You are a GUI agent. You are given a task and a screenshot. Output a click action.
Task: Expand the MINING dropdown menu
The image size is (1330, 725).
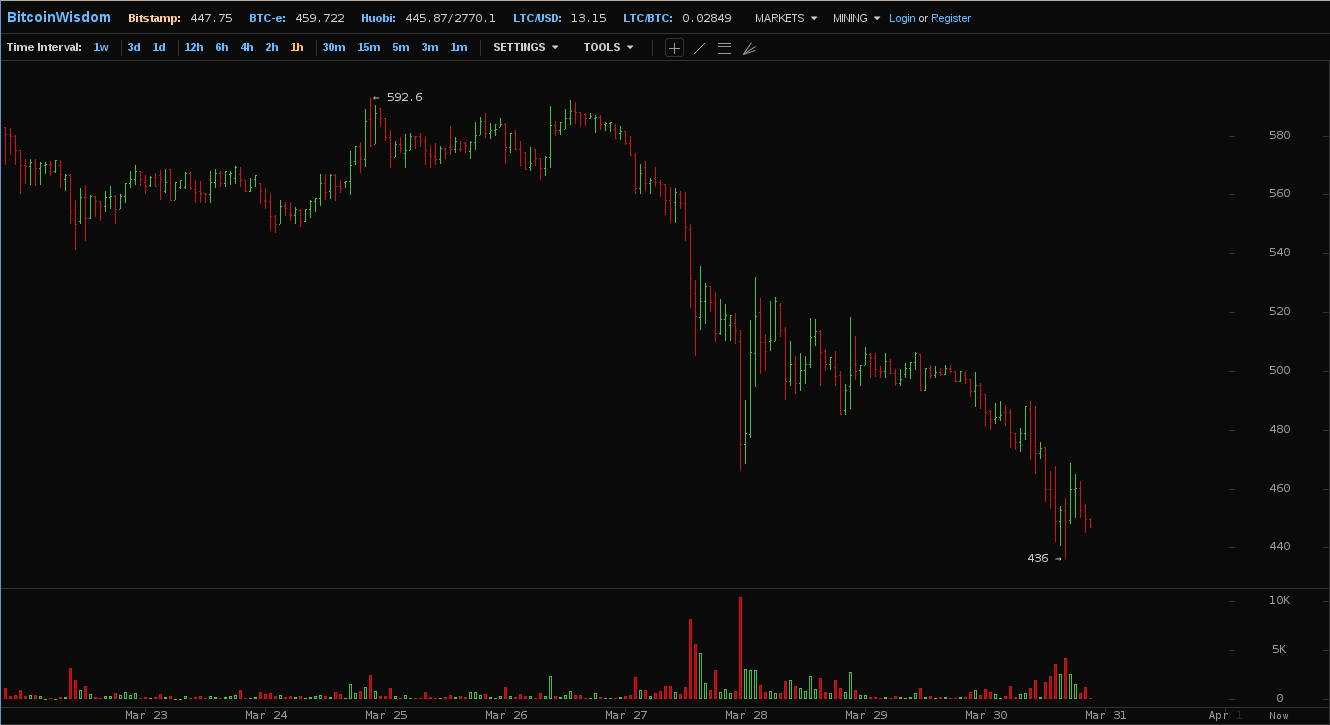point(856,18)
